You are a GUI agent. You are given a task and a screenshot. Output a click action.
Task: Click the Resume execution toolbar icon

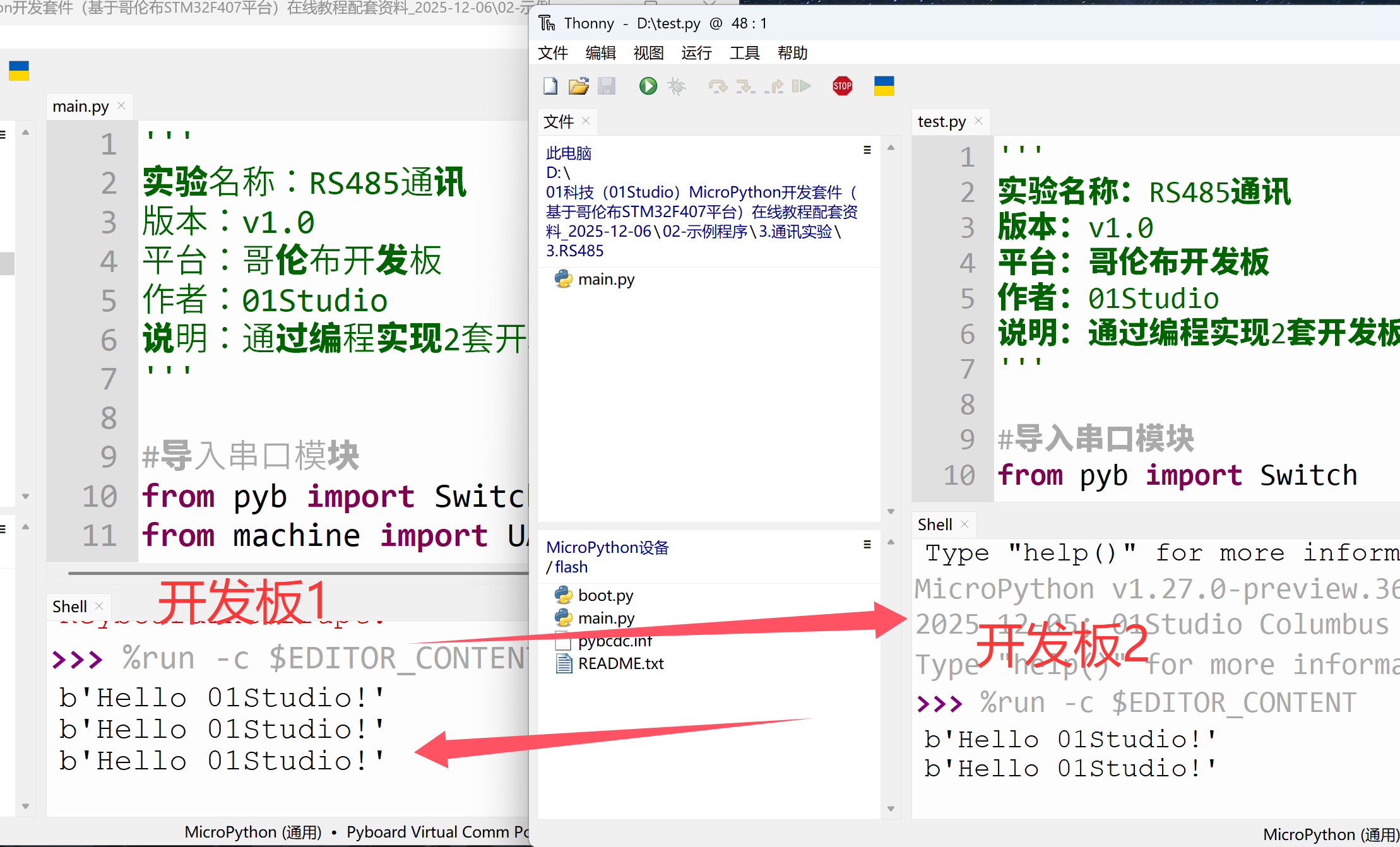pyautogui.click(x=802, y=86)
